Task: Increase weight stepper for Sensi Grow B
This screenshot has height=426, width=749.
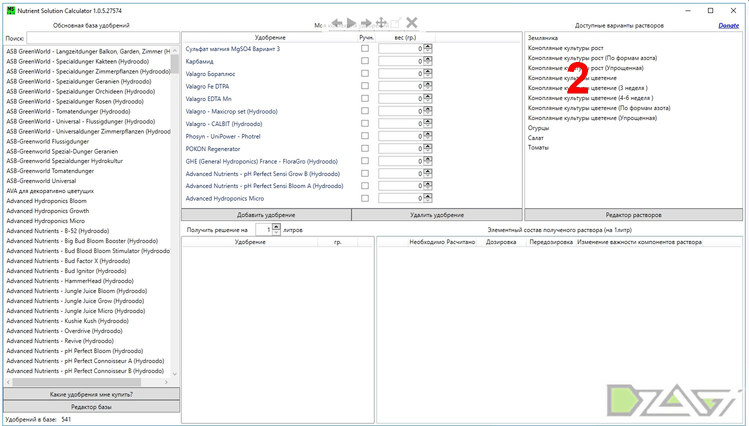Action: [x=428, y=171]
